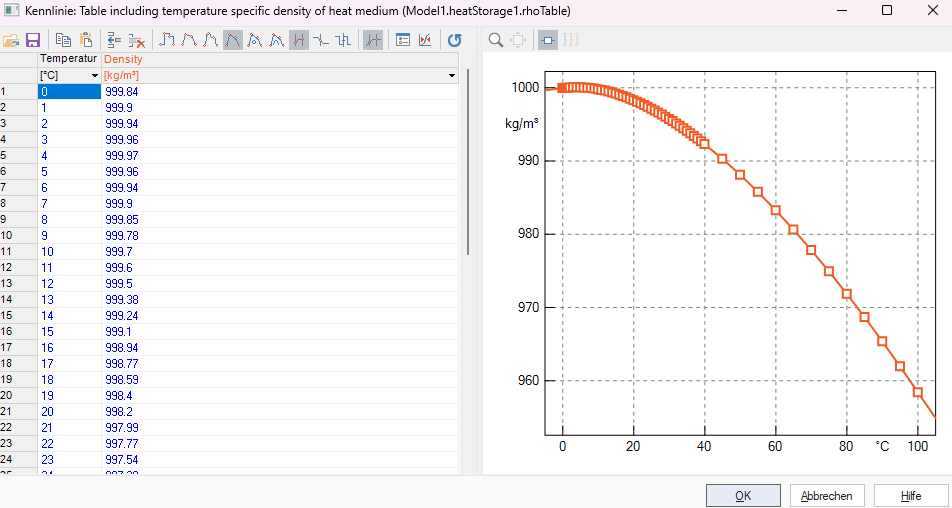Select the second curve interpolation icon
This screenshot has height=508, width=952.
pyautogui.click(x=189, y=40)
